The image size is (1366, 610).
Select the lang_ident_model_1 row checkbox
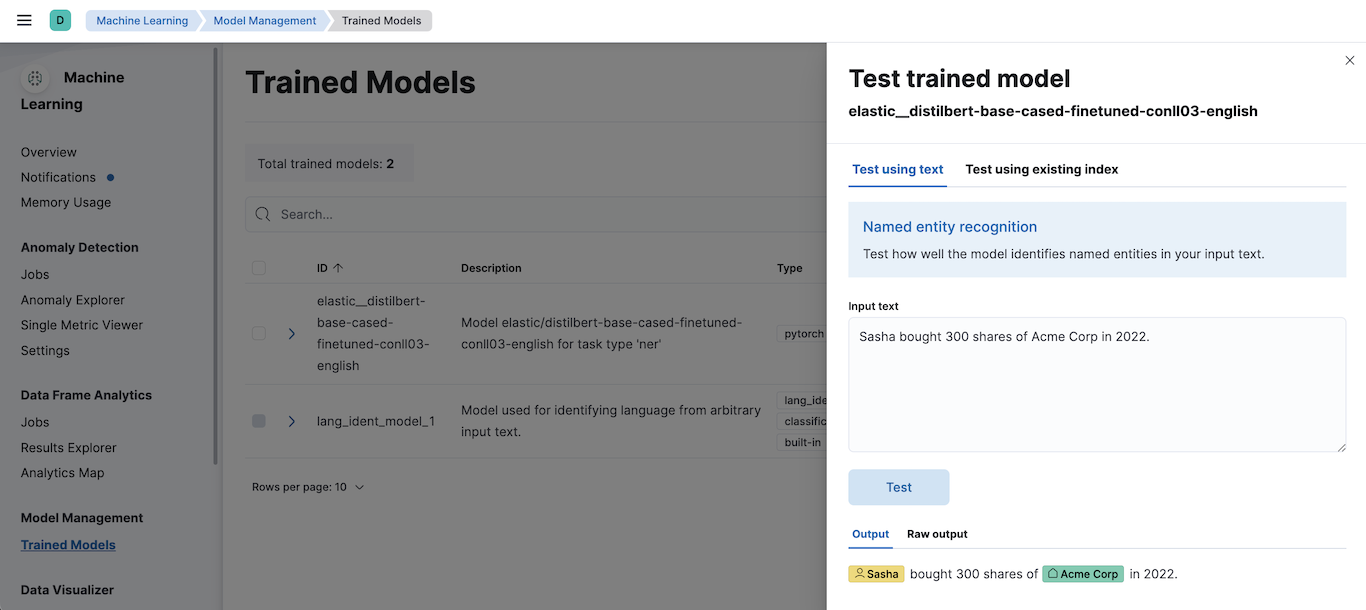point(258,420)
